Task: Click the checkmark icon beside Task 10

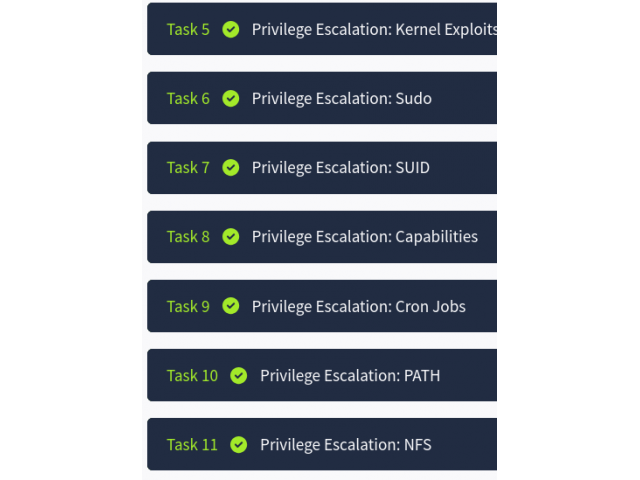Action: (239, 376)
